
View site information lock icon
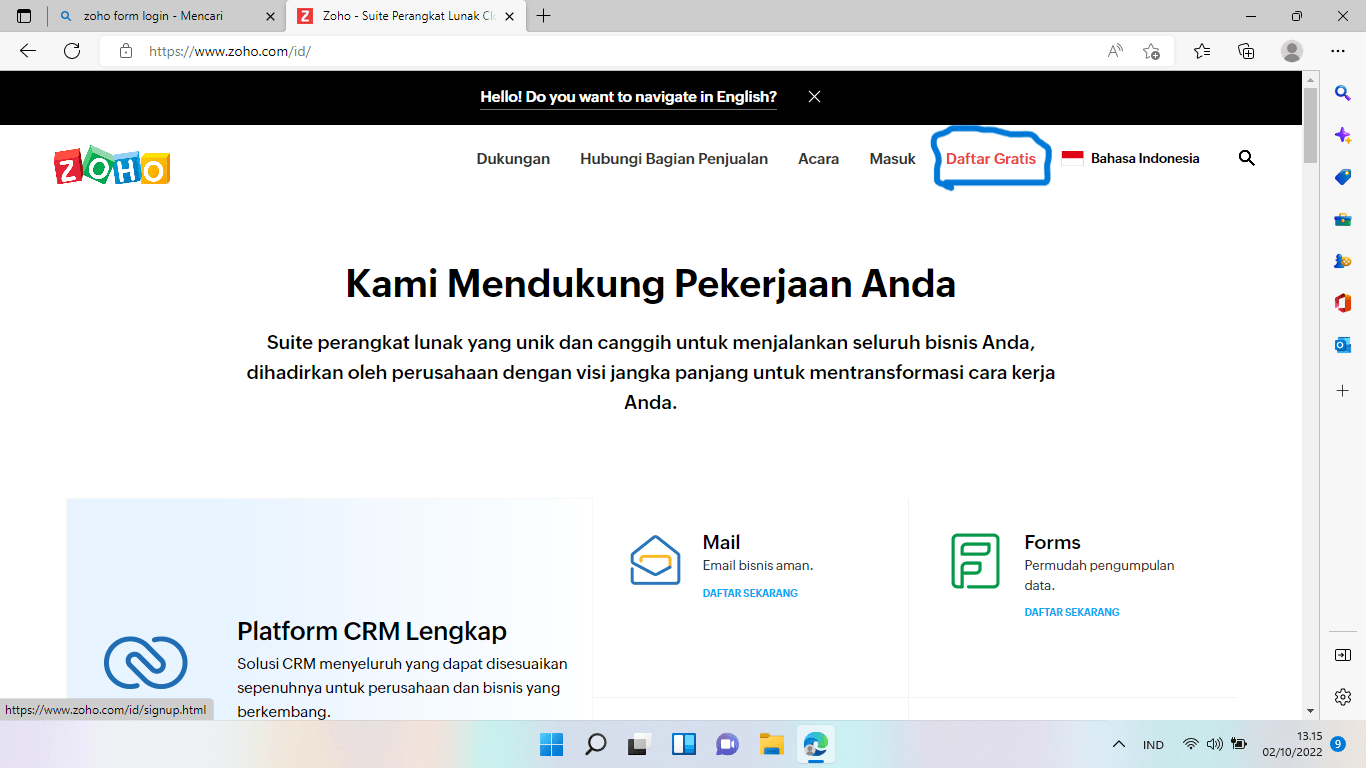tap(126, 51)
